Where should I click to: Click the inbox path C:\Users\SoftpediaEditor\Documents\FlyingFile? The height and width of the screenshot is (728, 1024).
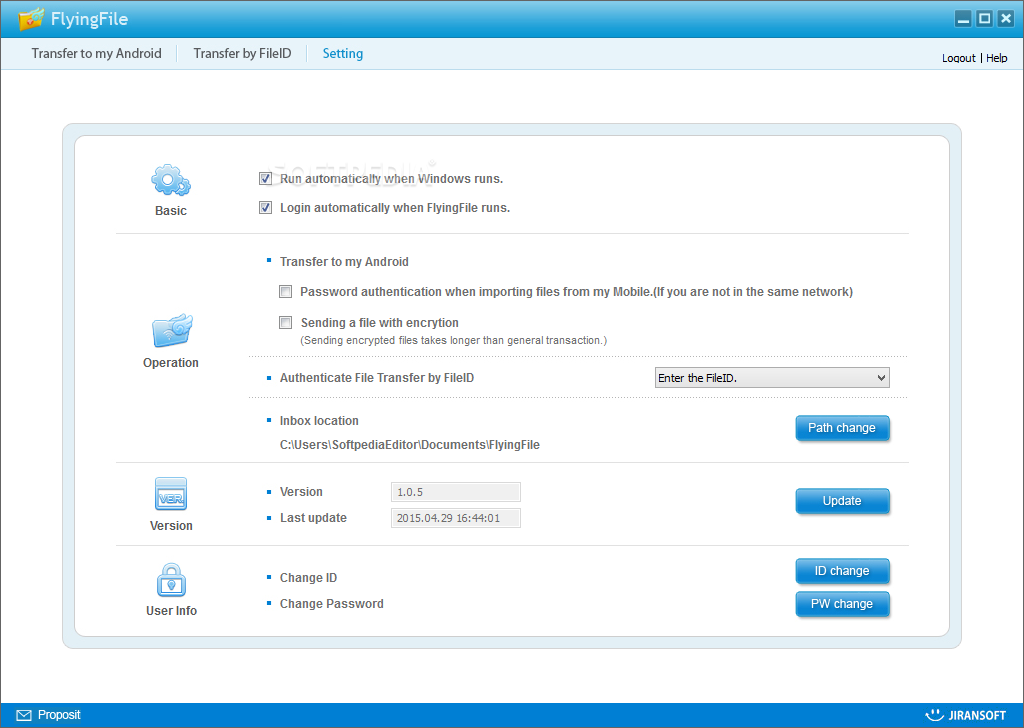point(409,445)
